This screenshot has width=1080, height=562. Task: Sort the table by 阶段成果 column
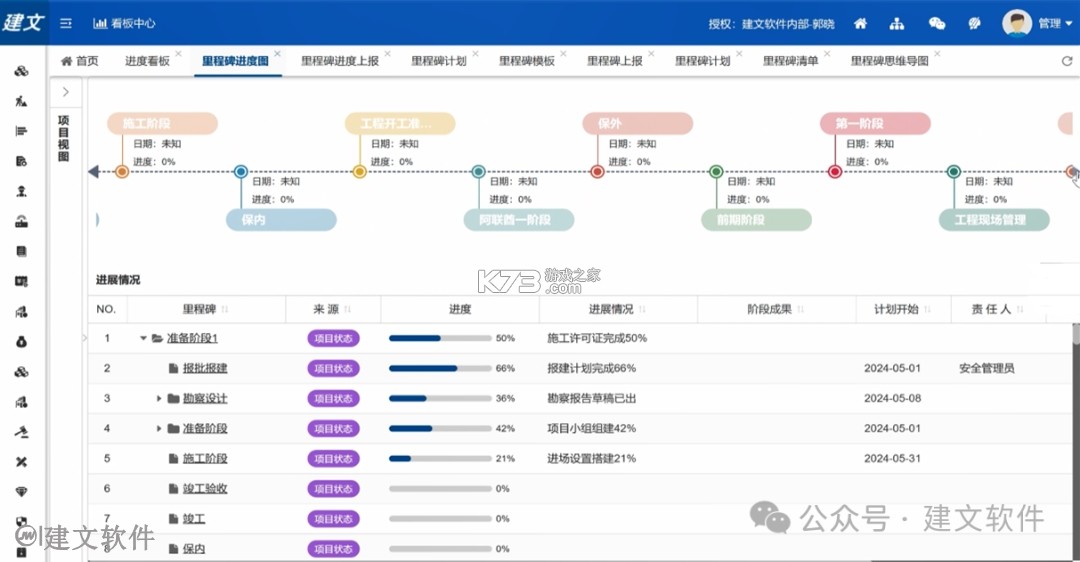tap(800, 309)
